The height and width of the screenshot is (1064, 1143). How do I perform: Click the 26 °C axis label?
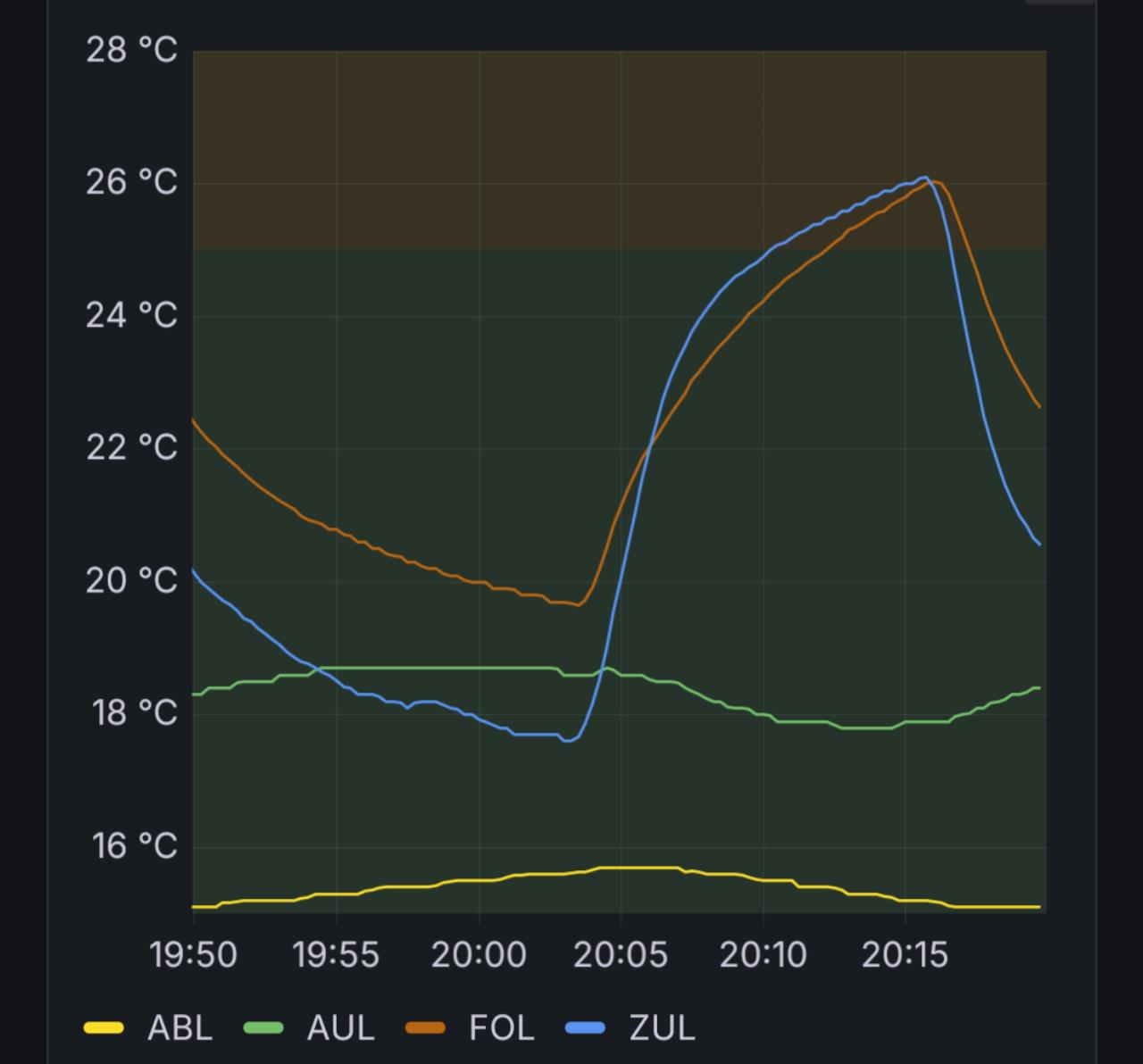(131, 183)
